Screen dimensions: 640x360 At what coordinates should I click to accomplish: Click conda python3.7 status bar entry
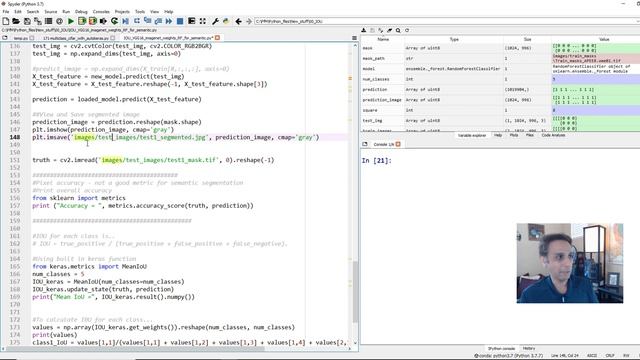point(509,356)
